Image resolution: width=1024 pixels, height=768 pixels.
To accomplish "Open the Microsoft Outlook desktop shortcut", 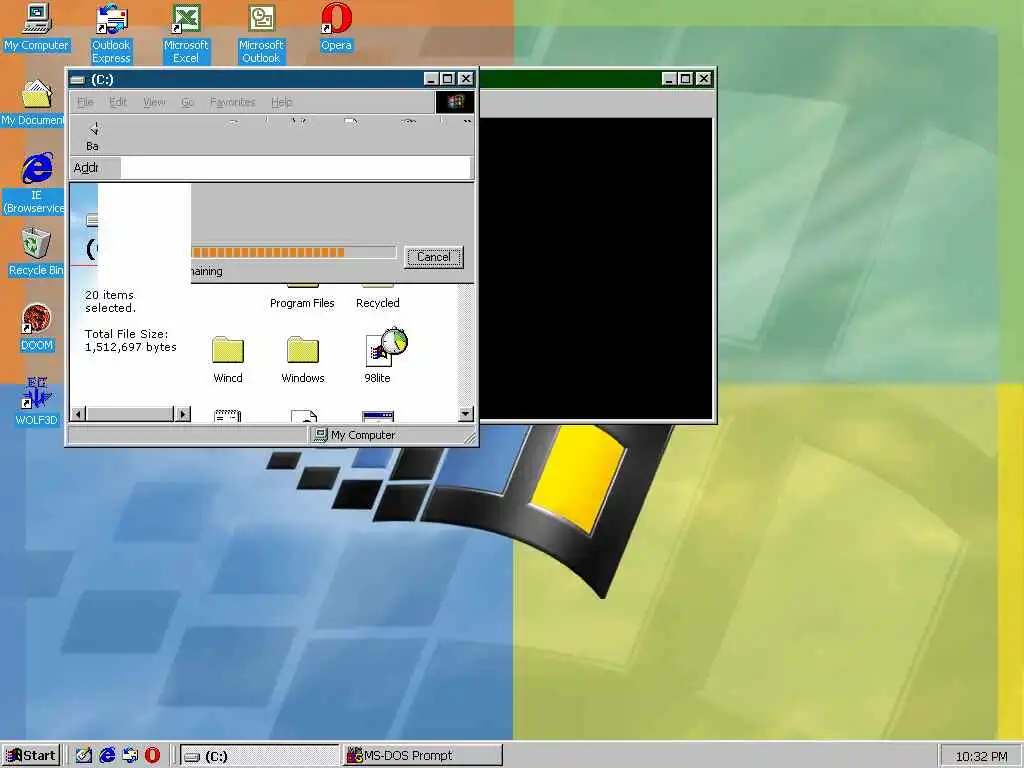I will coord(261,34).
